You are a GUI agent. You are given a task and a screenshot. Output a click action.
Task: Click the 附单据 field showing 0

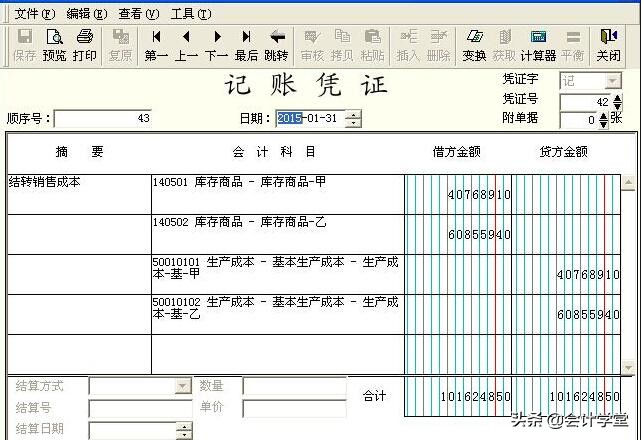(x=579, y=120)
